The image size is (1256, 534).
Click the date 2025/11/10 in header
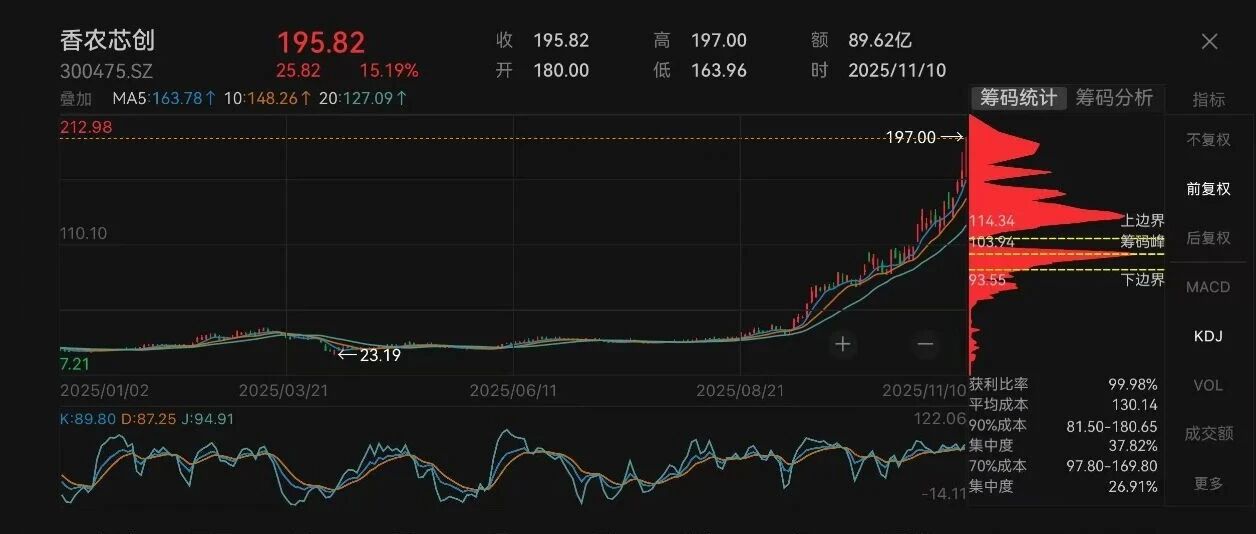point(897,71)
